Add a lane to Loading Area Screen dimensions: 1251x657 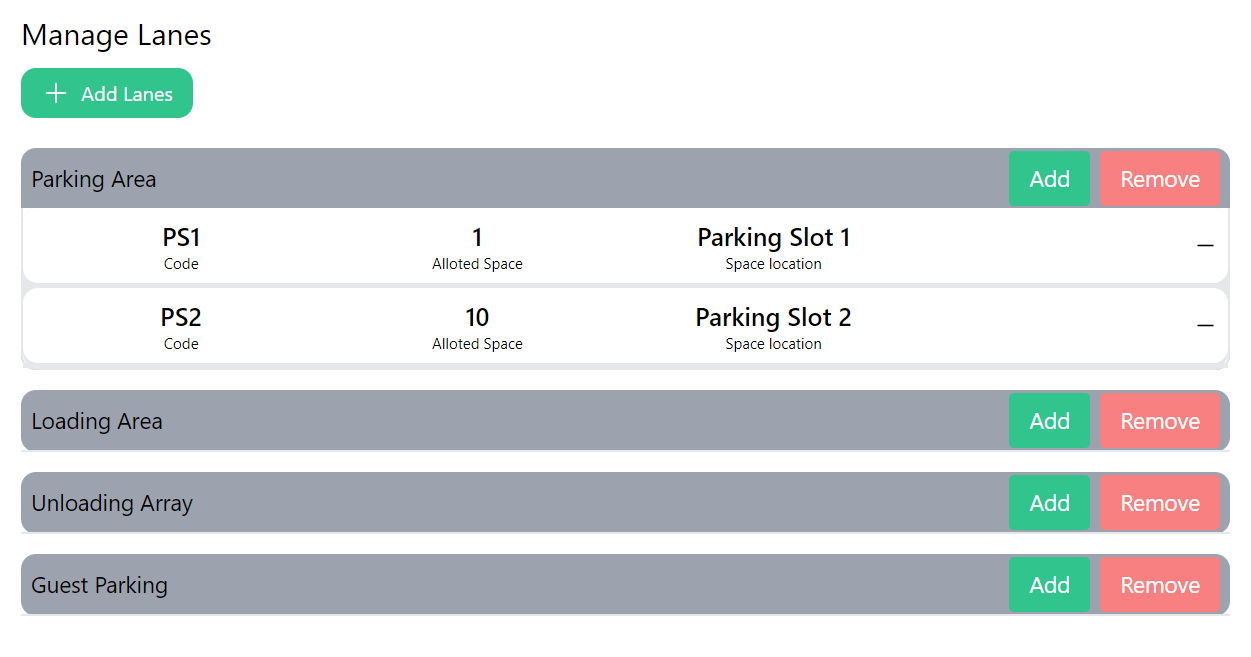click(x=1049, y=421)
